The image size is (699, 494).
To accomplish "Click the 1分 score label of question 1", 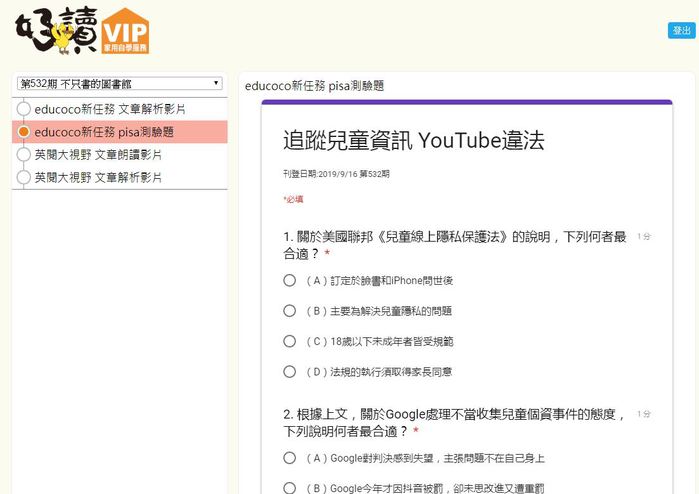I will tap(644, 236).
